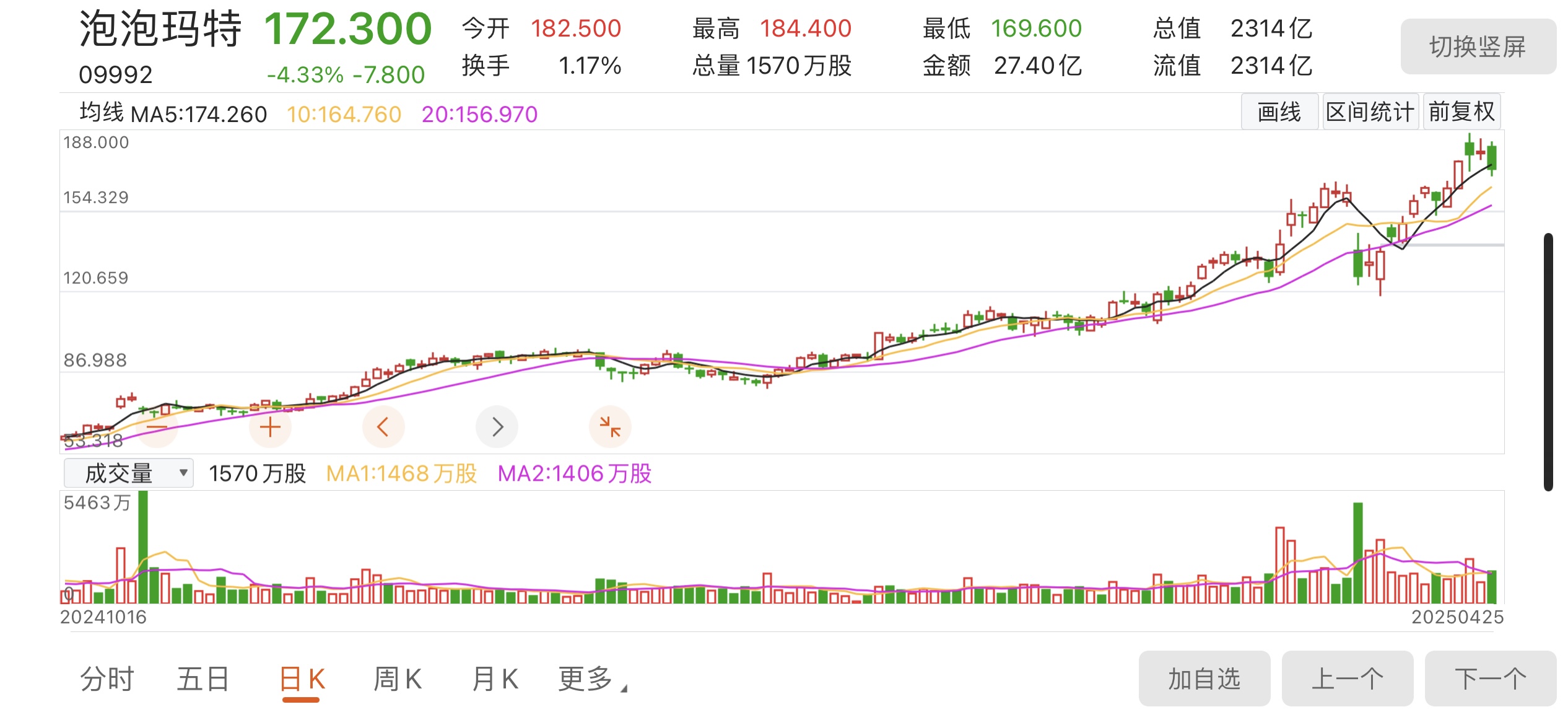Click the highest price 184.400
1568x725 pixels.
tap(806, 29)
